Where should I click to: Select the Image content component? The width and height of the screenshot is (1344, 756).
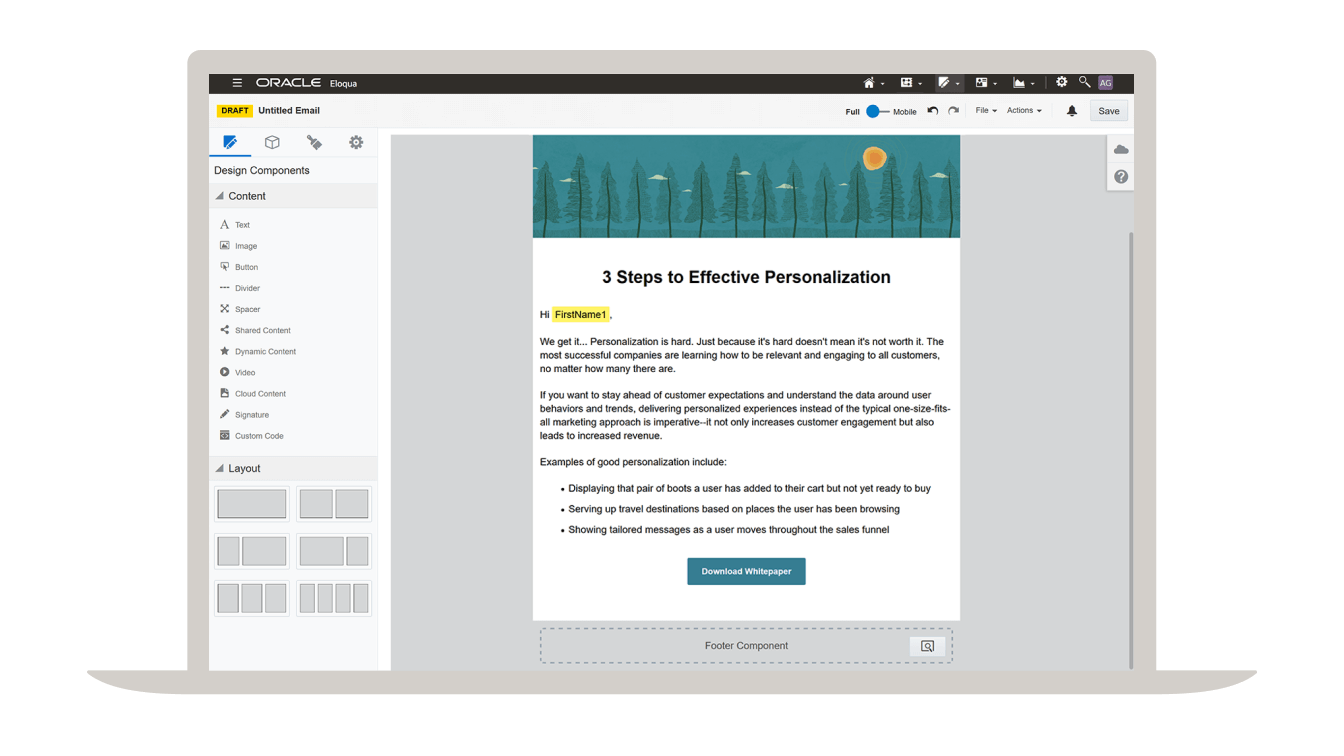(245, 245)
